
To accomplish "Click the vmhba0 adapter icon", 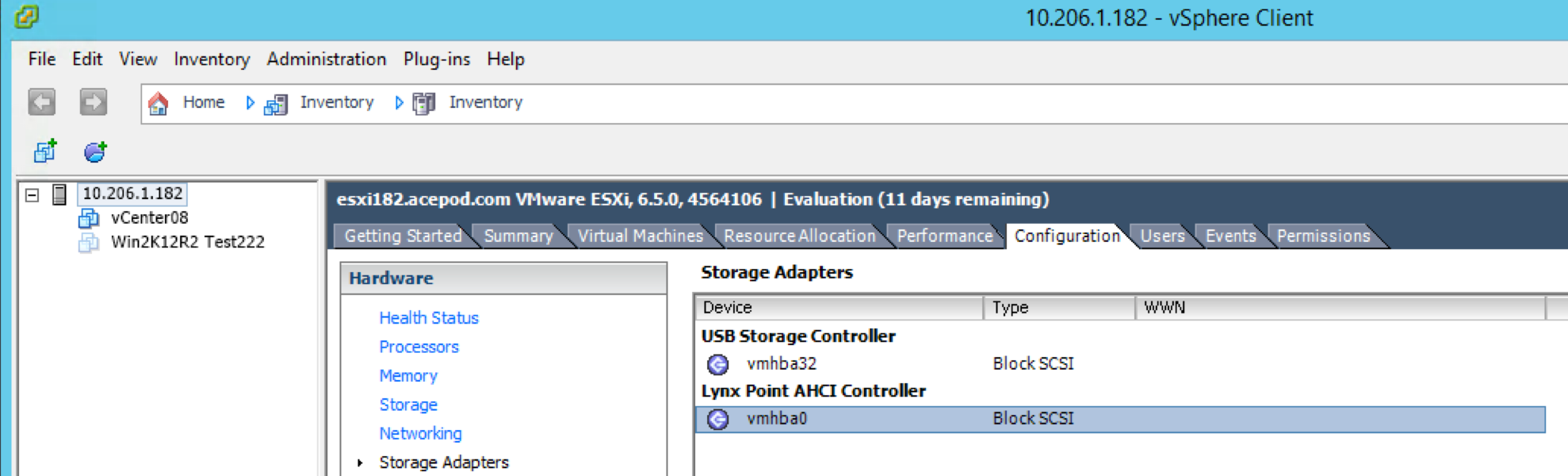I will (x=718, y=419).
